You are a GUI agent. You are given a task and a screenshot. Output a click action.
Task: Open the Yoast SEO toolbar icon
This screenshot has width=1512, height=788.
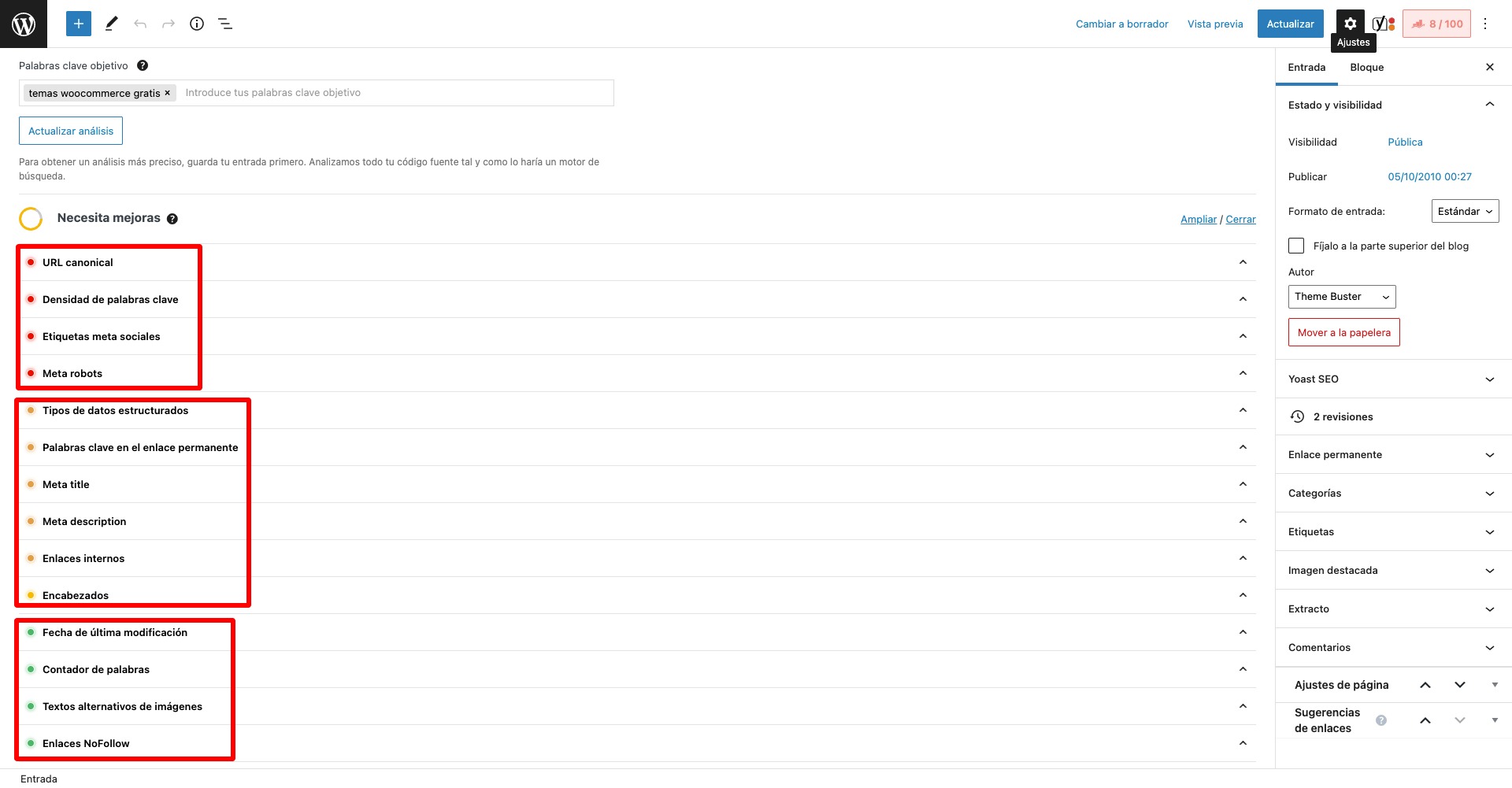(x=1383, y=24)
